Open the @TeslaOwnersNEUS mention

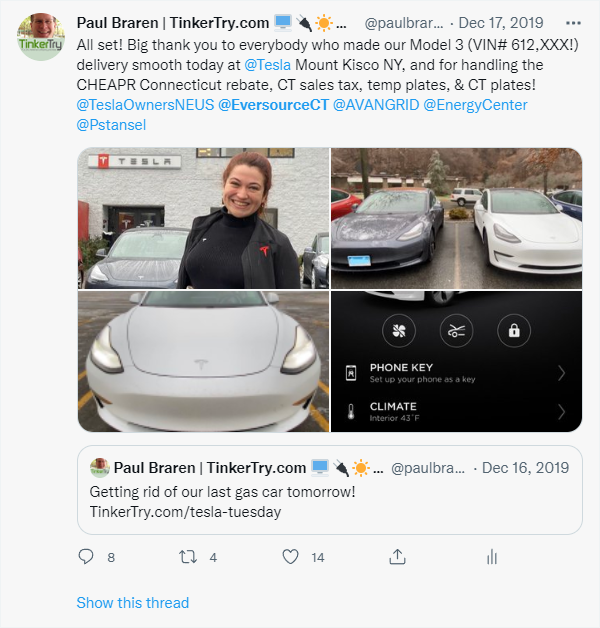point(145,105)
